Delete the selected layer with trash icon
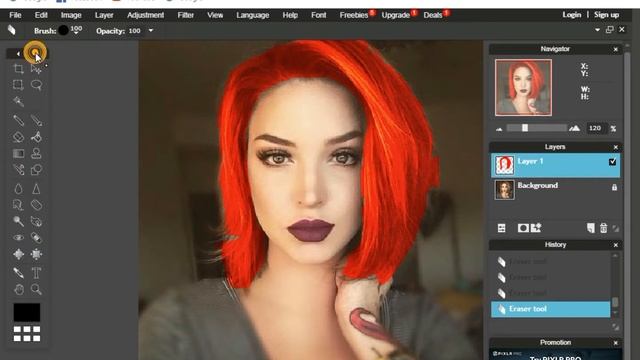Image resolution: width=640 pixels, height=360 pixels. [603, 228]
